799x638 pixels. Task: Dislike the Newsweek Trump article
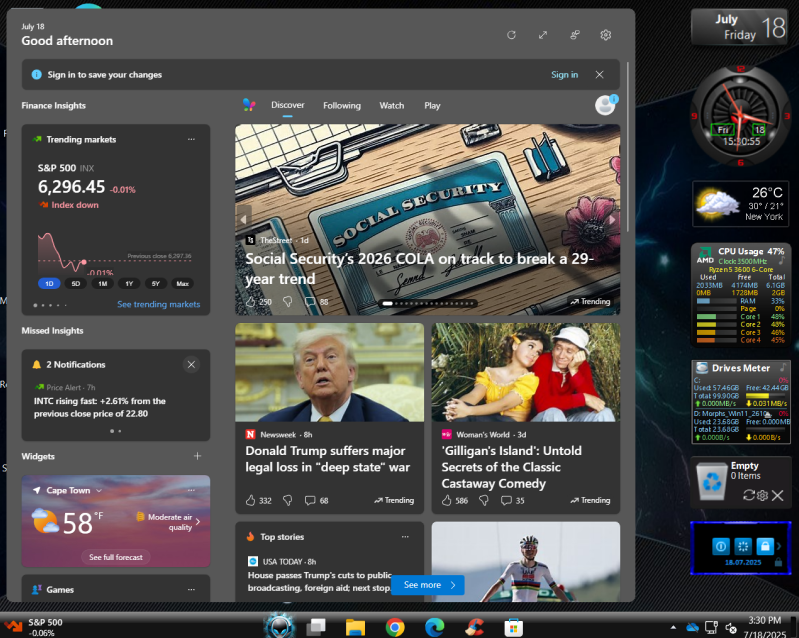[287, 500]
